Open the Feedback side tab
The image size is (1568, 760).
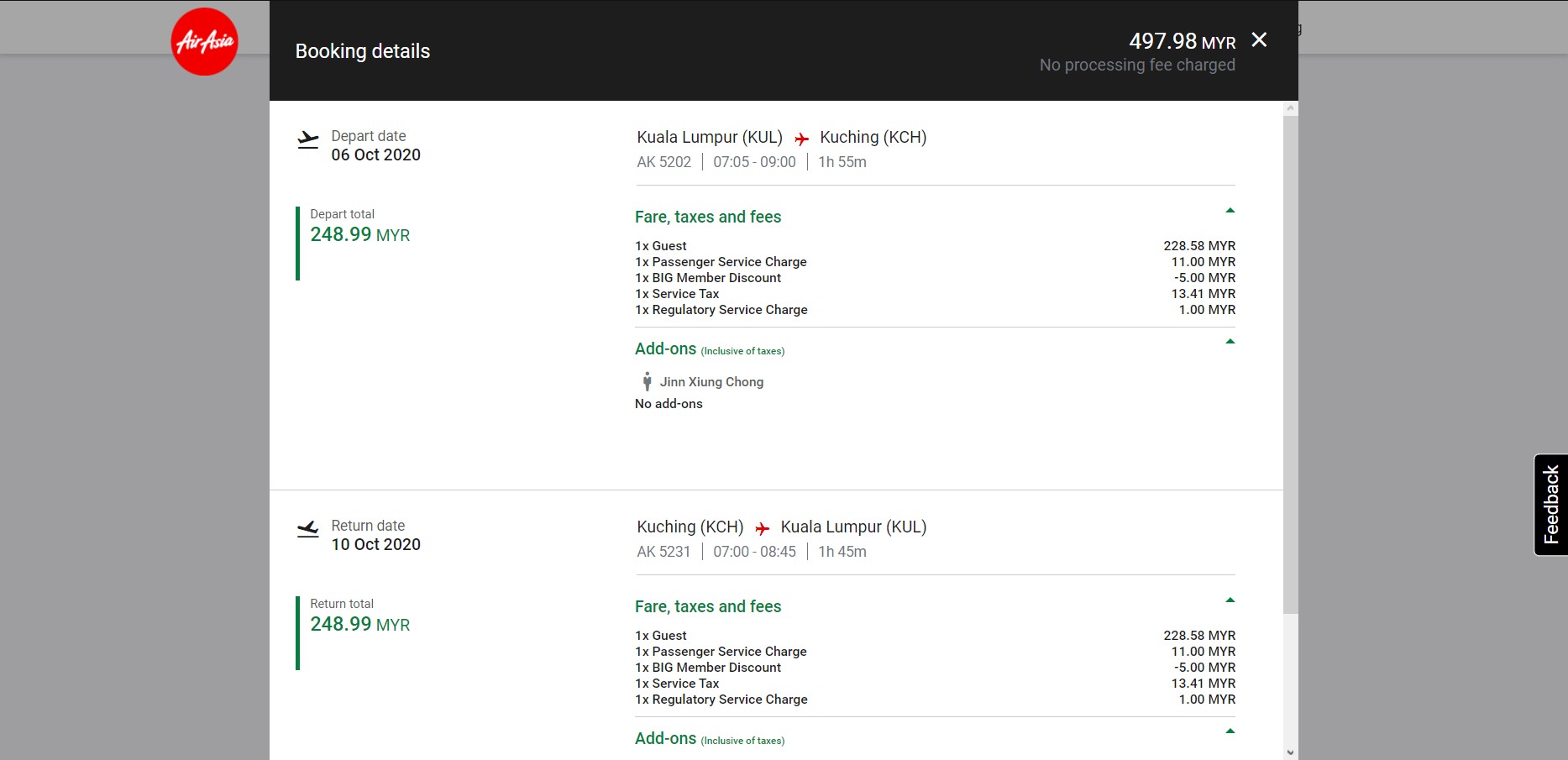pos(1550,505)
